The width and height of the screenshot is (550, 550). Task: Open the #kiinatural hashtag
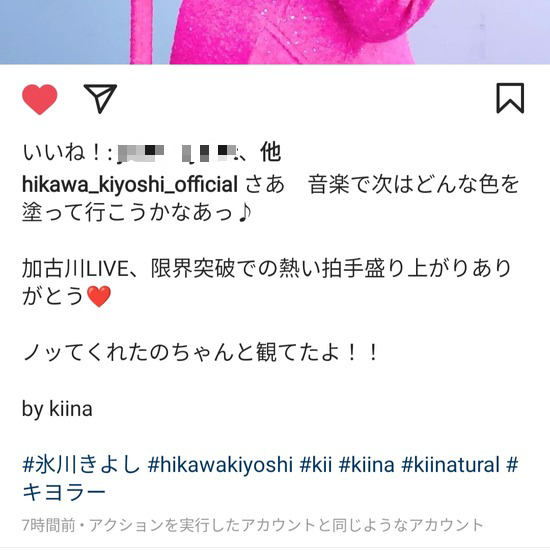(x=450, y=464)
